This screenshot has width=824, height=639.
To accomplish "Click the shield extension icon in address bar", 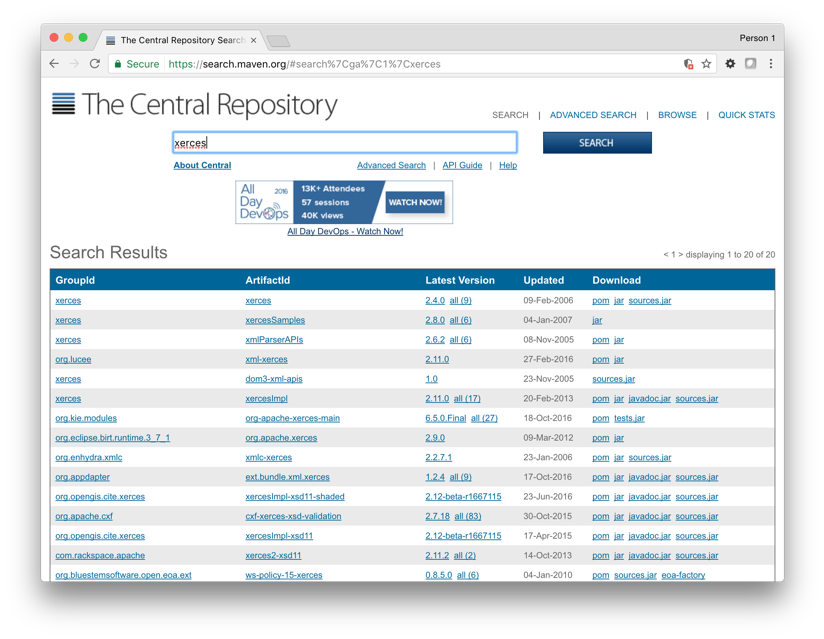I will (688, 64).
